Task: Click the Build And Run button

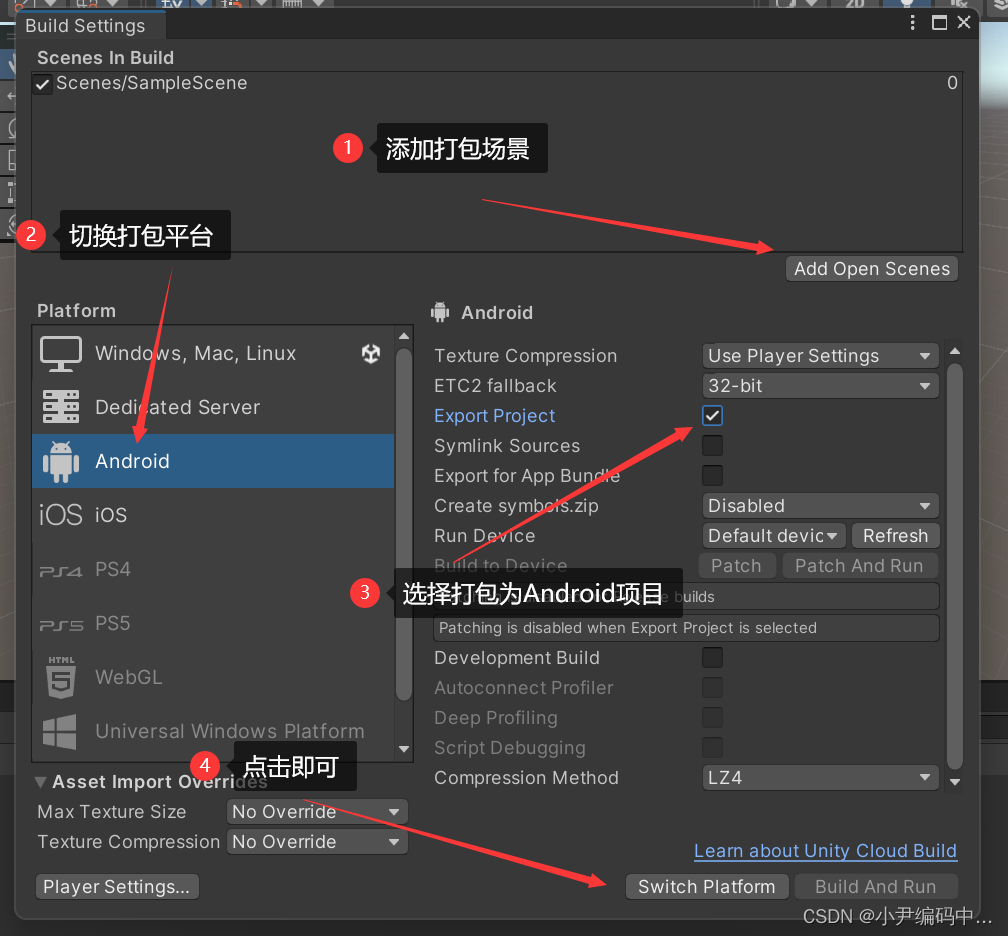Action: (876, 886)
